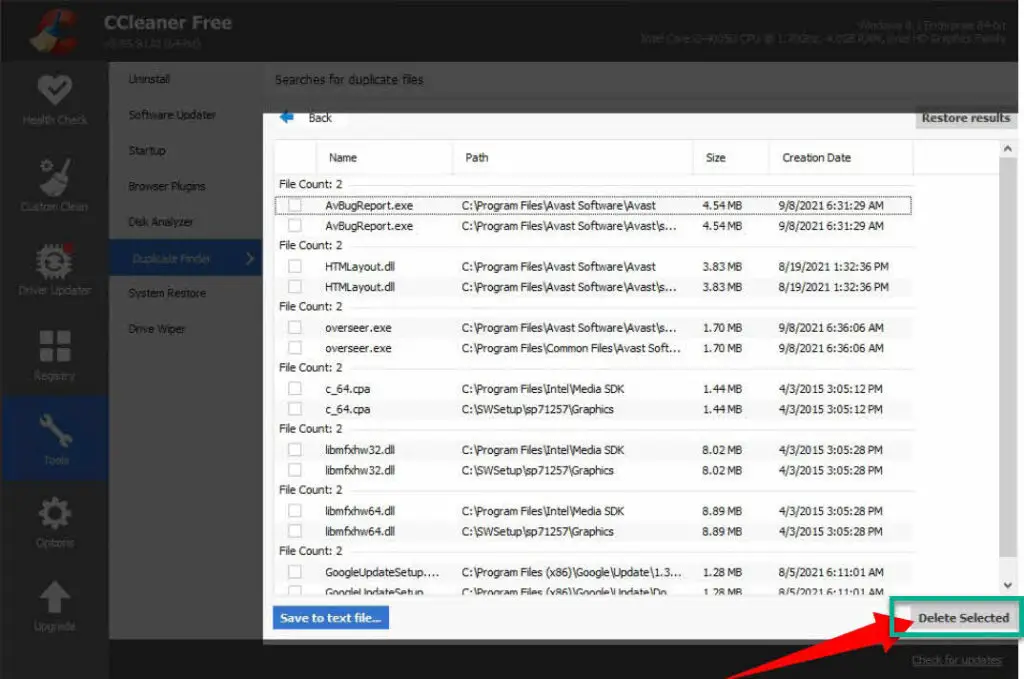Screen dimensions: 1024x679
Task: Open the System Restore tool
Action: pyautogui.click(x=167, y=293)
